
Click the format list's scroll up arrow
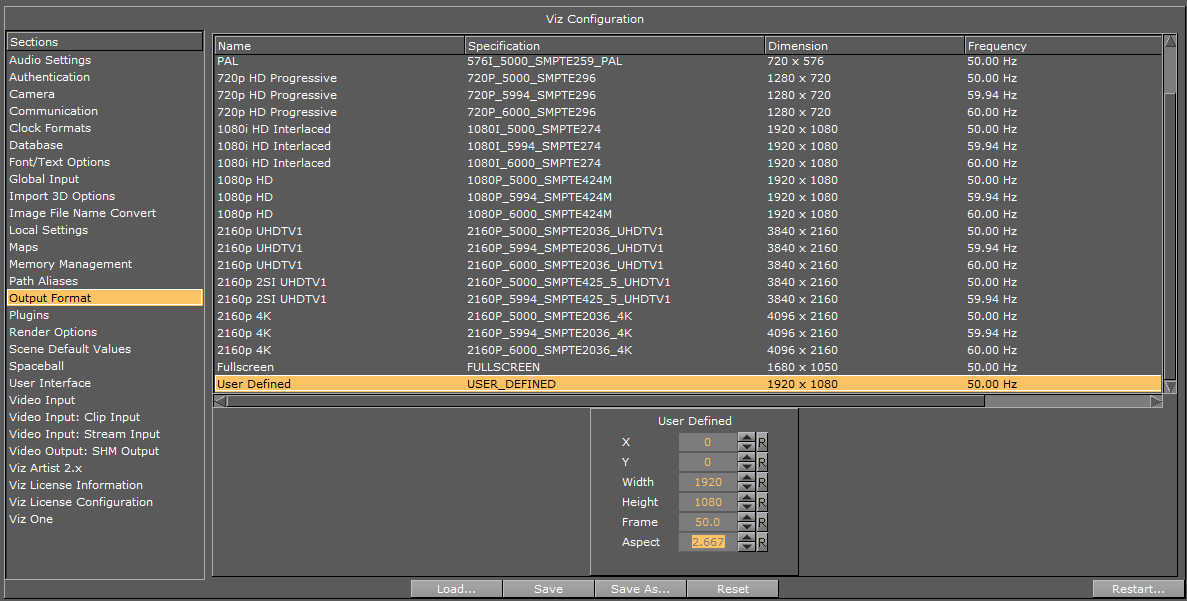point(1170,42)
